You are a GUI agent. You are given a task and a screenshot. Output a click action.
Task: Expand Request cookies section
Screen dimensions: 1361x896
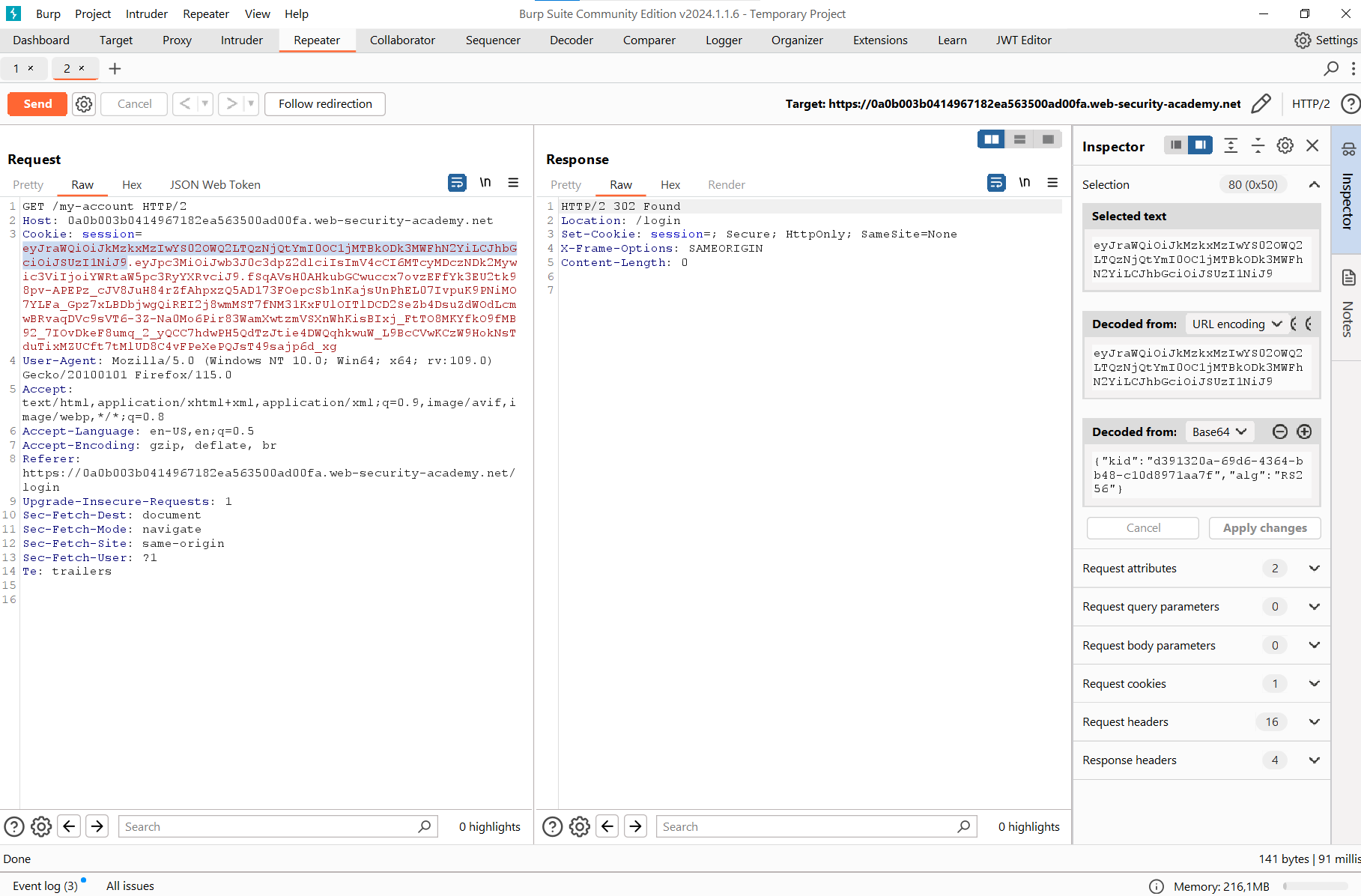pos(1201,684)
